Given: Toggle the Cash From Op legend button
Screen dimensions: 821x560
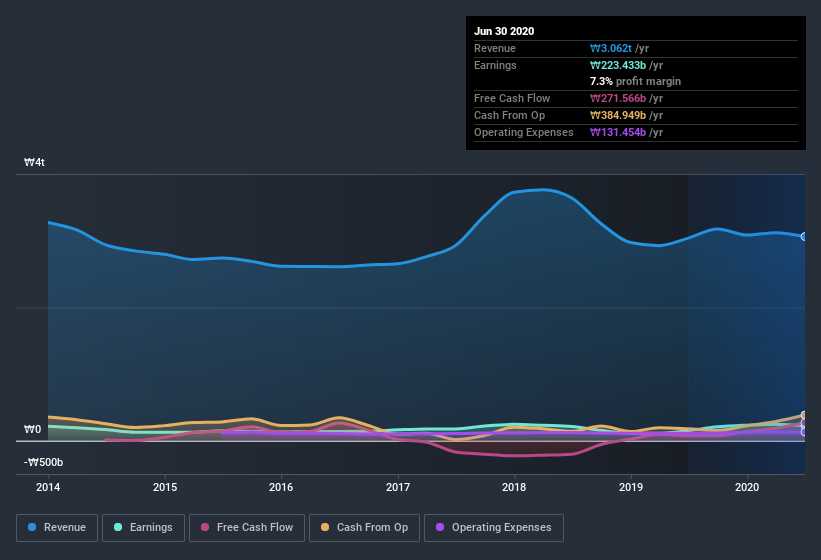Looking at the screenshot, I should click(364, 528).
